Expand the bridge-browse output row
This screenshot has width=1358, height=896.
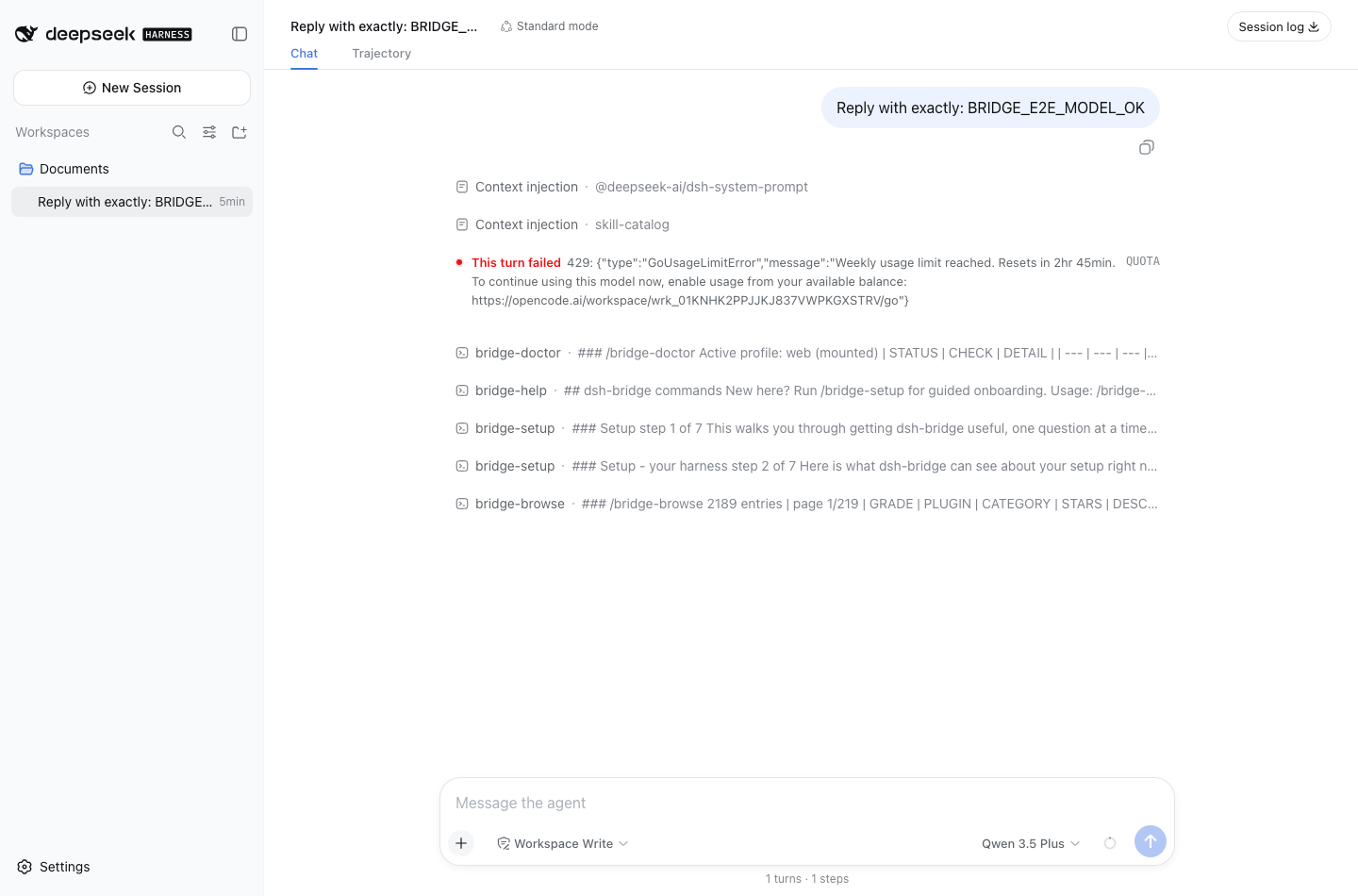pyautogui.click(x=807, y=504)
